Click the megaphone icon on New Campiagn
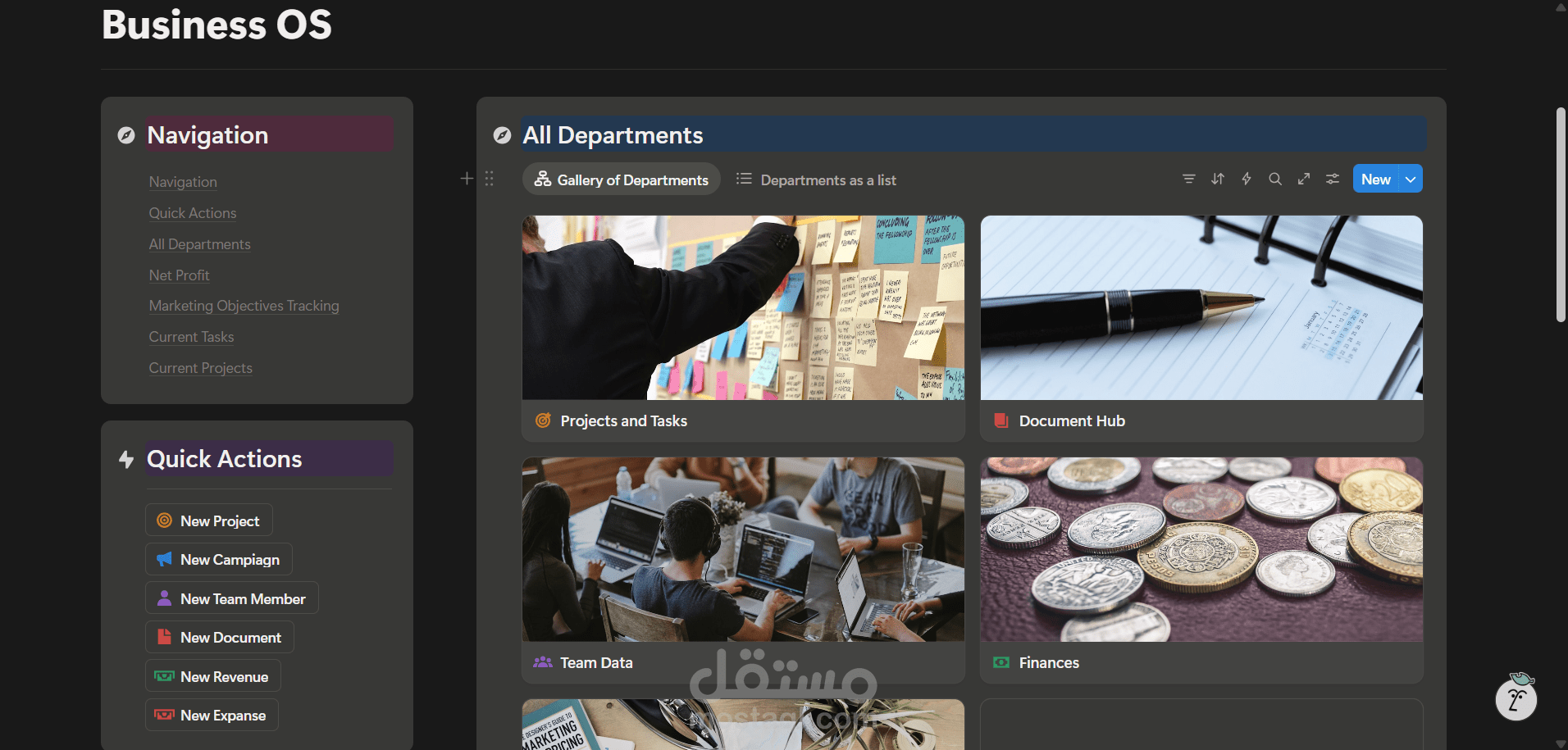The height and width of the screenshot is (750, 1568). (164, 559)
